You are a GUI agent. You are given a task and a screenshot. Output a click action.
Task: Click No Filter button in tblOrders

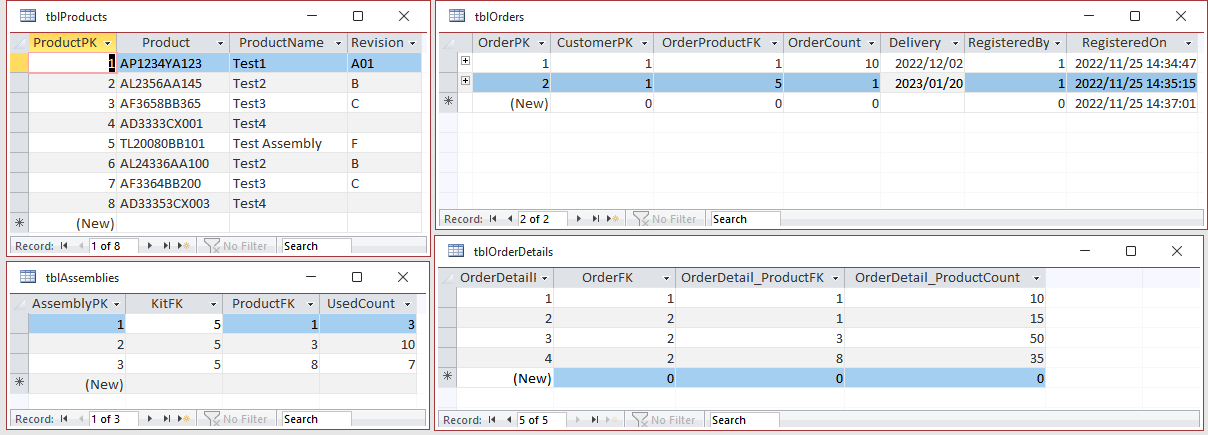(666, 219)
